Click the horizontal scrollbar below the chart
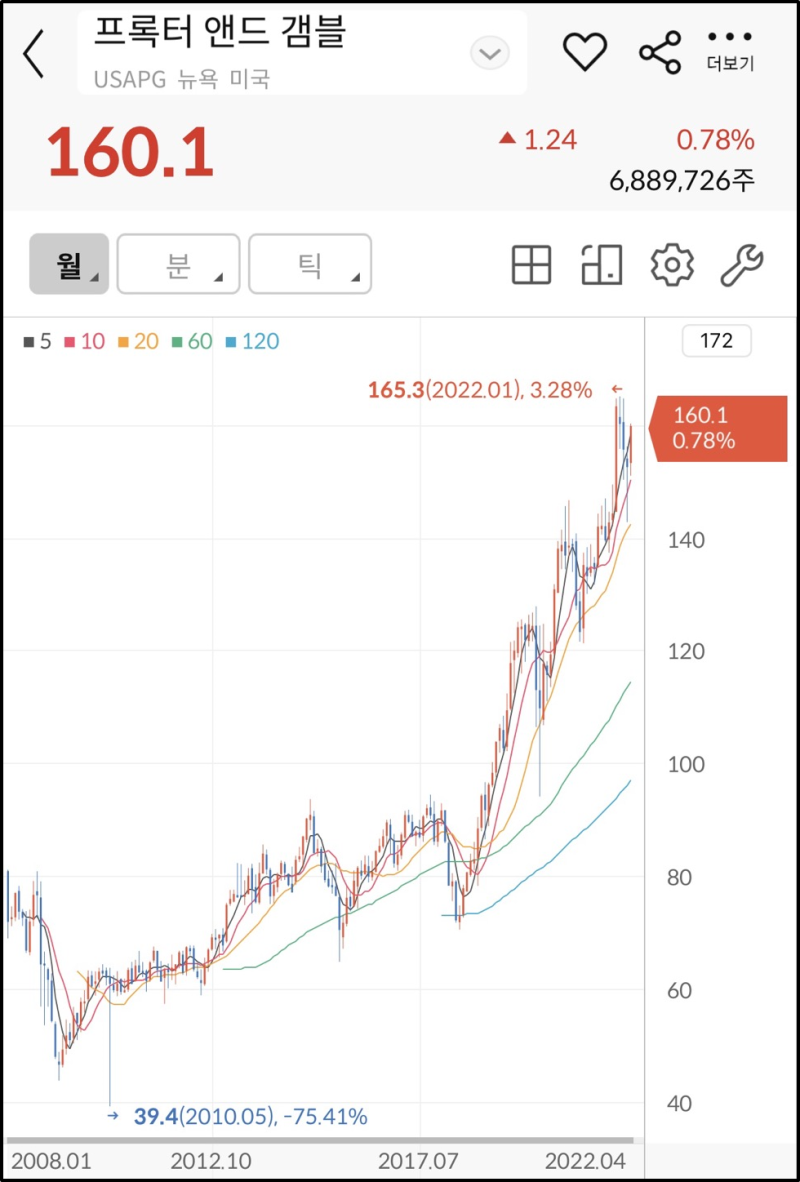800x1182 pixels. (320, 1139)
